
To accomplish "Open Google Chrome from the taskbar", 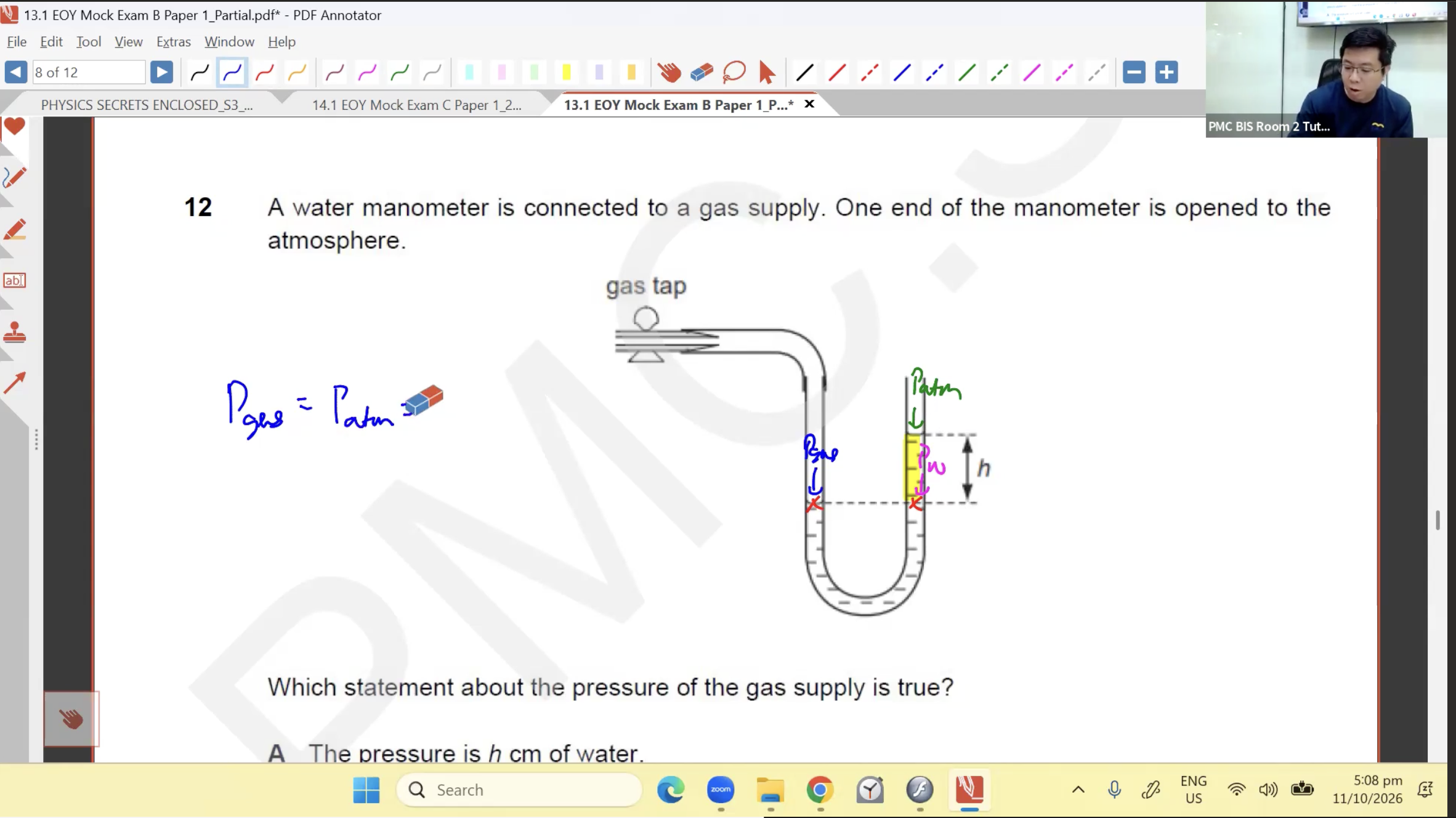I will (x=820, y=790).
